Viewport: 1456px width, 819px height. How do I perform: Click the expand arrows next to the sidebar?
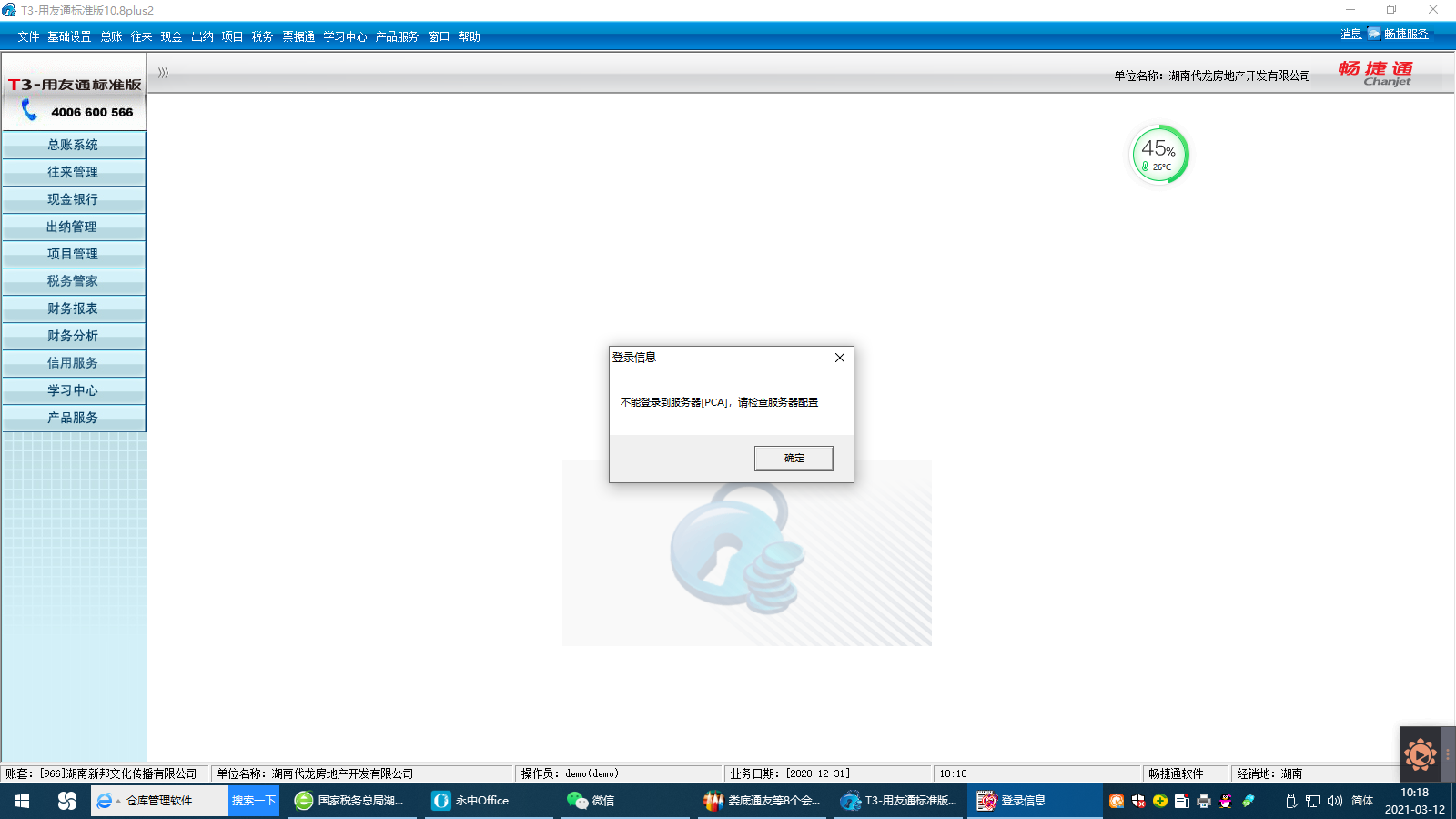[x=163, y=73]
